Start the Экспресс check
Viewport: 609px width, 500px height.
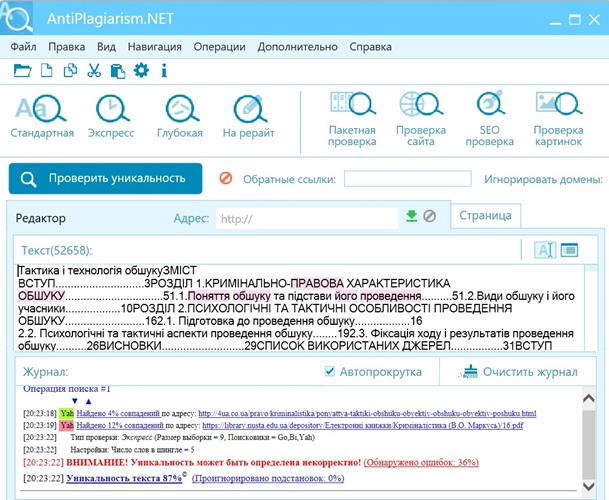pos(111,117)
